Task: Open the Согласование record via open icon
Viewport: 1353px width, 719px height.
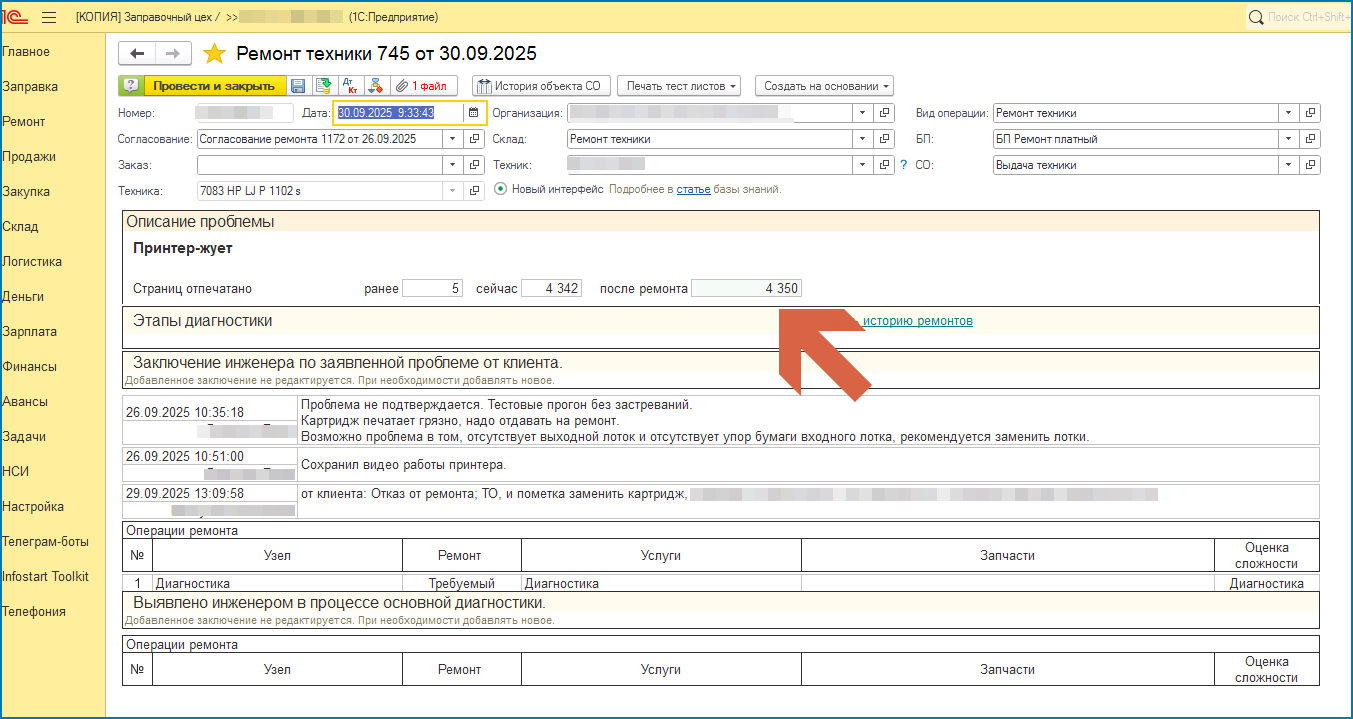Action: 475,139
